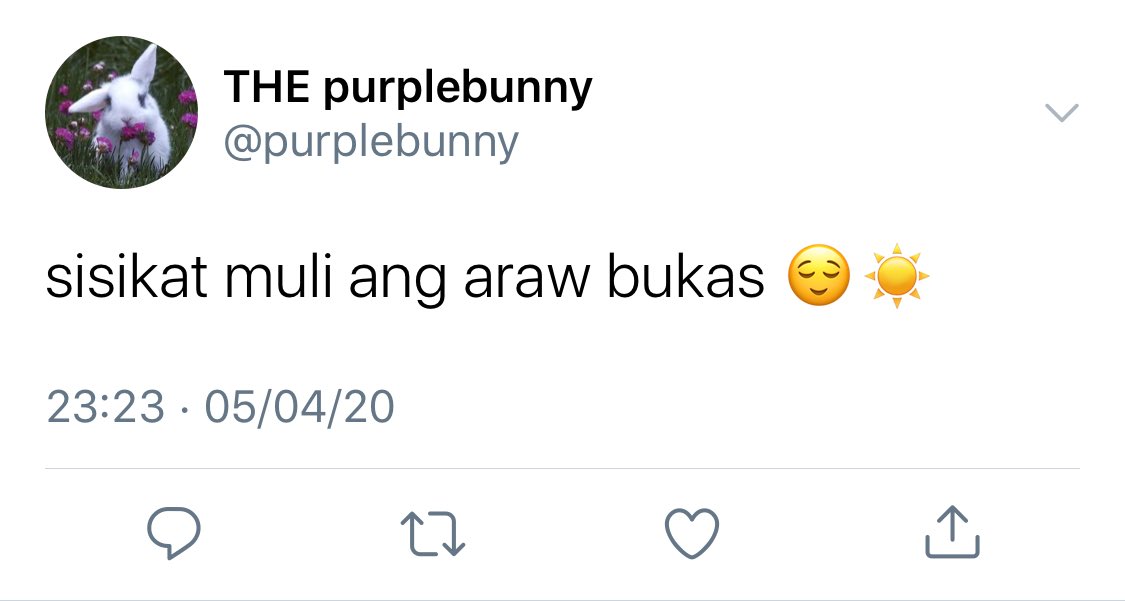Select the relieved face emoji
Screen dimensions: 1125x601
pos(819,276)
